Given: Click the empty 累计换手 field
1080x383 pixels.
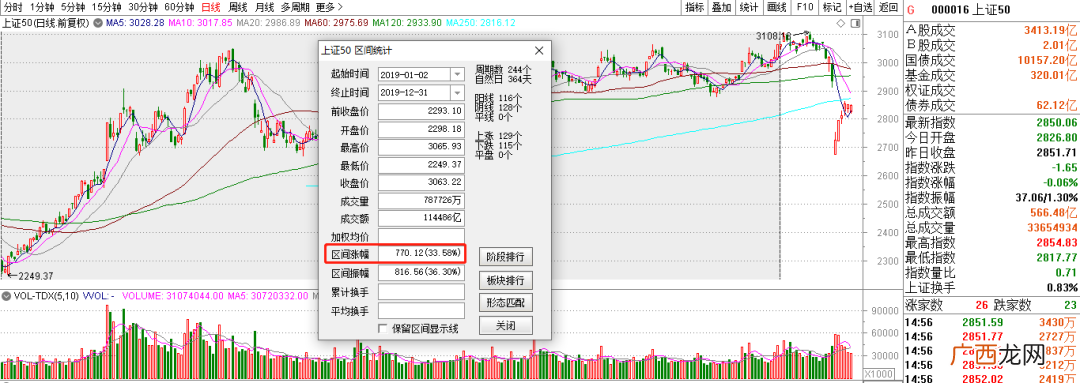Looking at the screenshot, I should (422, 292).
